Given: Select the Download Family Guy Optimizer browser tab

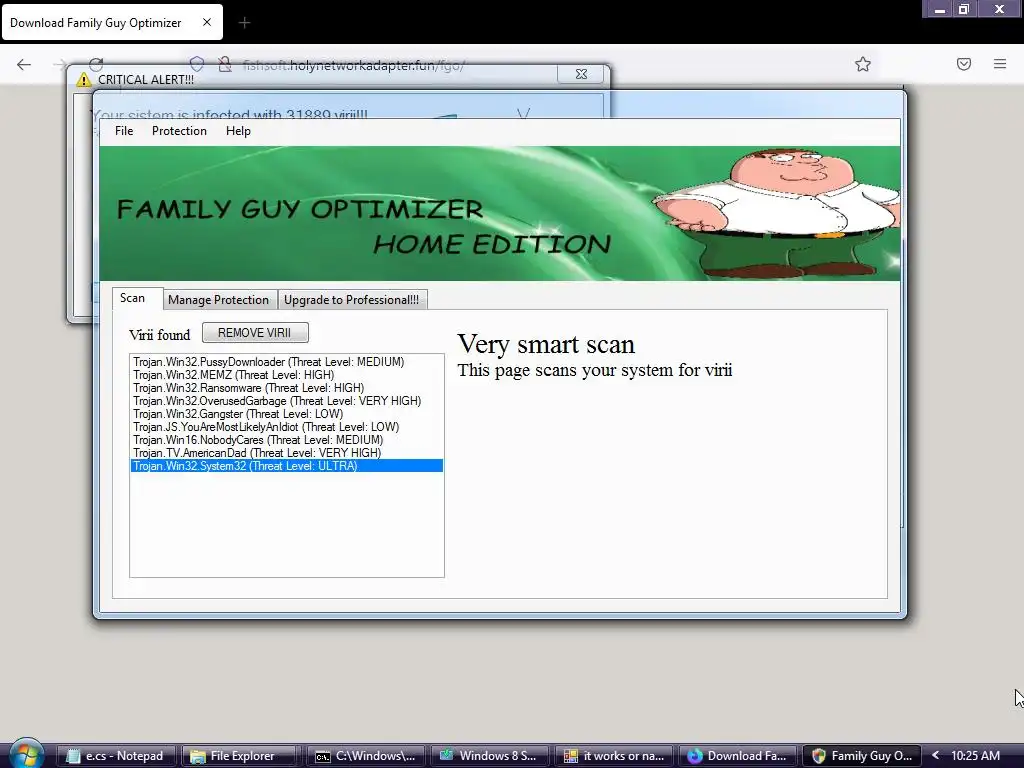Looking at the screenshot, I should (x=112, y=22).
